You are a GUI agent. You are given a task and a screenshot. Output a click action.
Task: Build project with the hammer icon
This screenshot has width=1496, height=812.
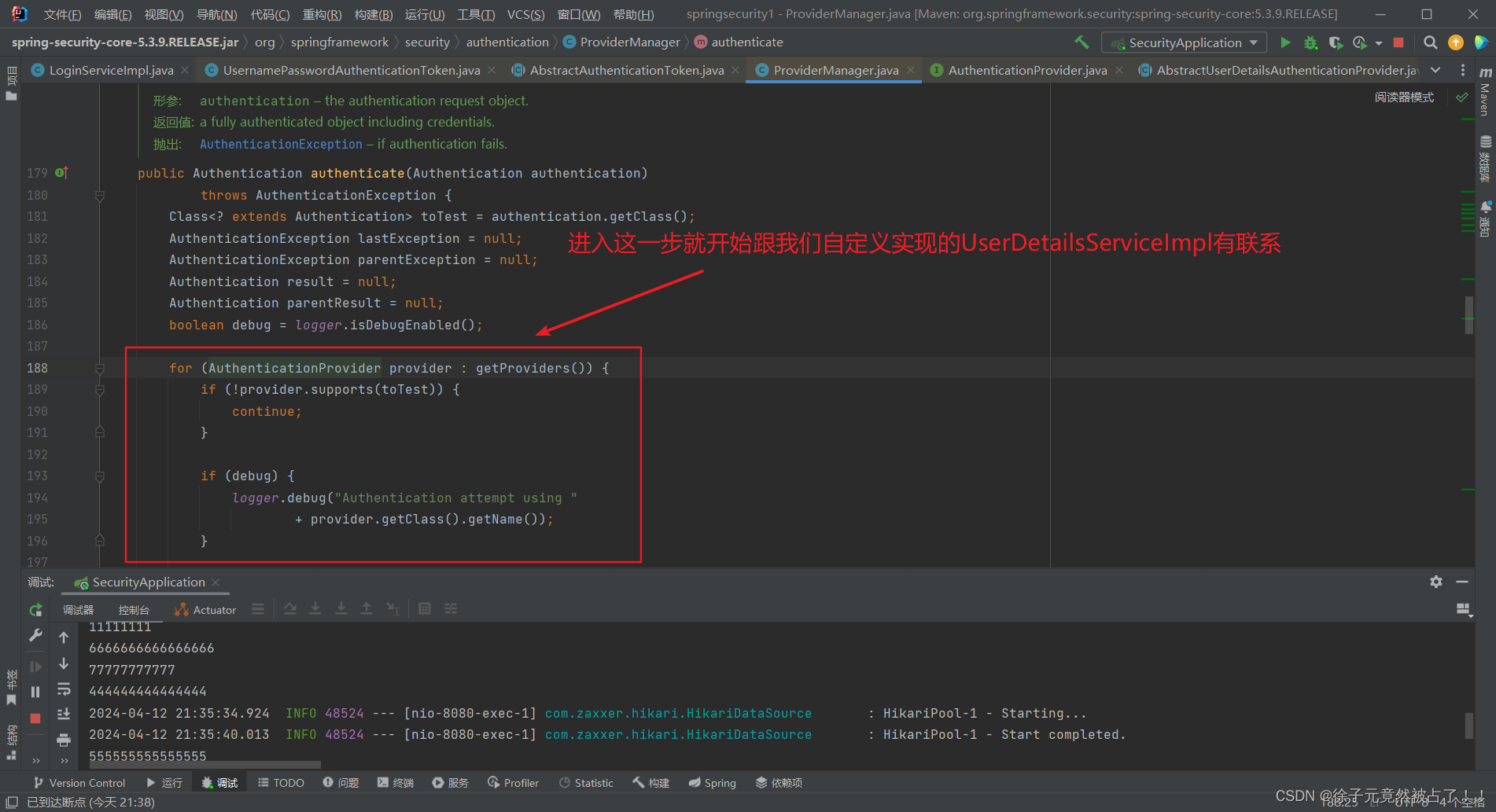pos(1081,42)
